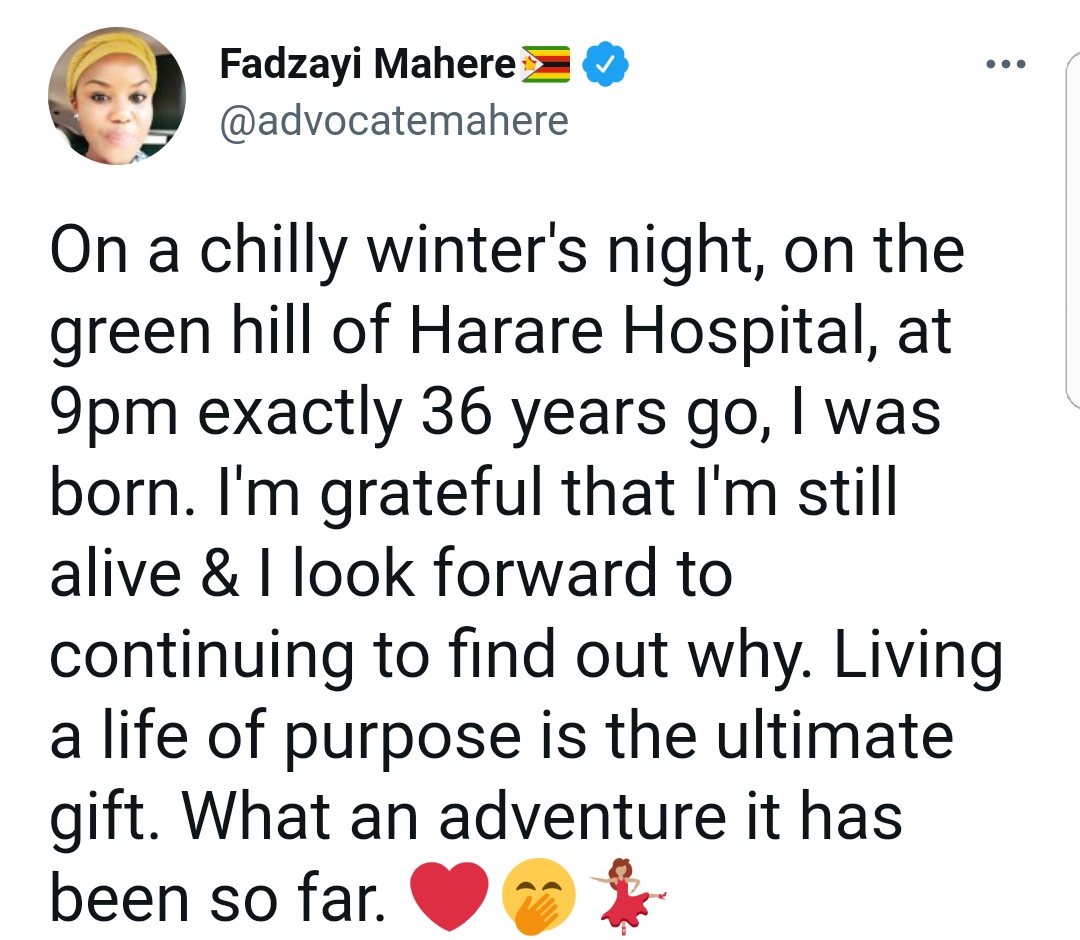Click the tweet line starting "On a chilly"
This screenshot has width=1080, height=940.
click(x=505, y=252)
